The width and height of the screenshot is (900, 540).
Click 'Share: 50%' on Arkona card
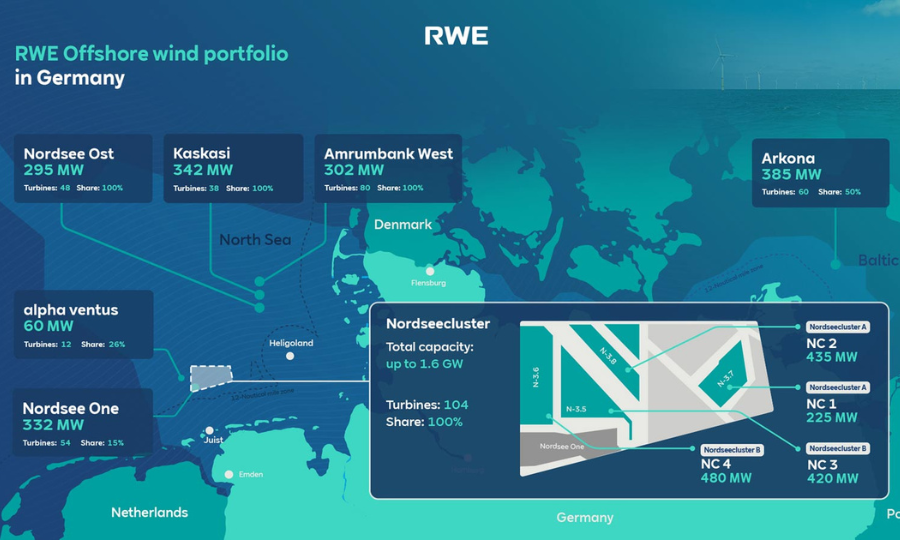tap(839, 192)
